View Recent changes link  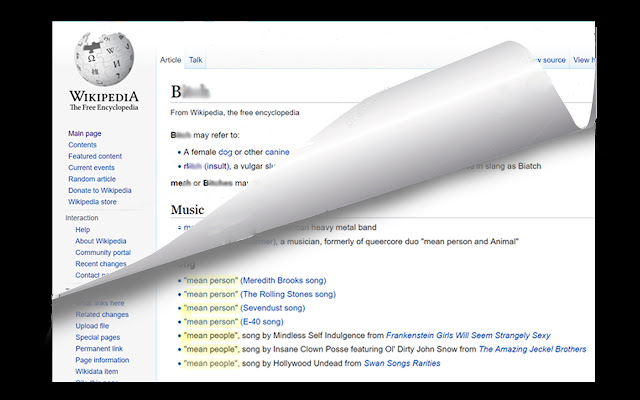click(x=100, y=264)
